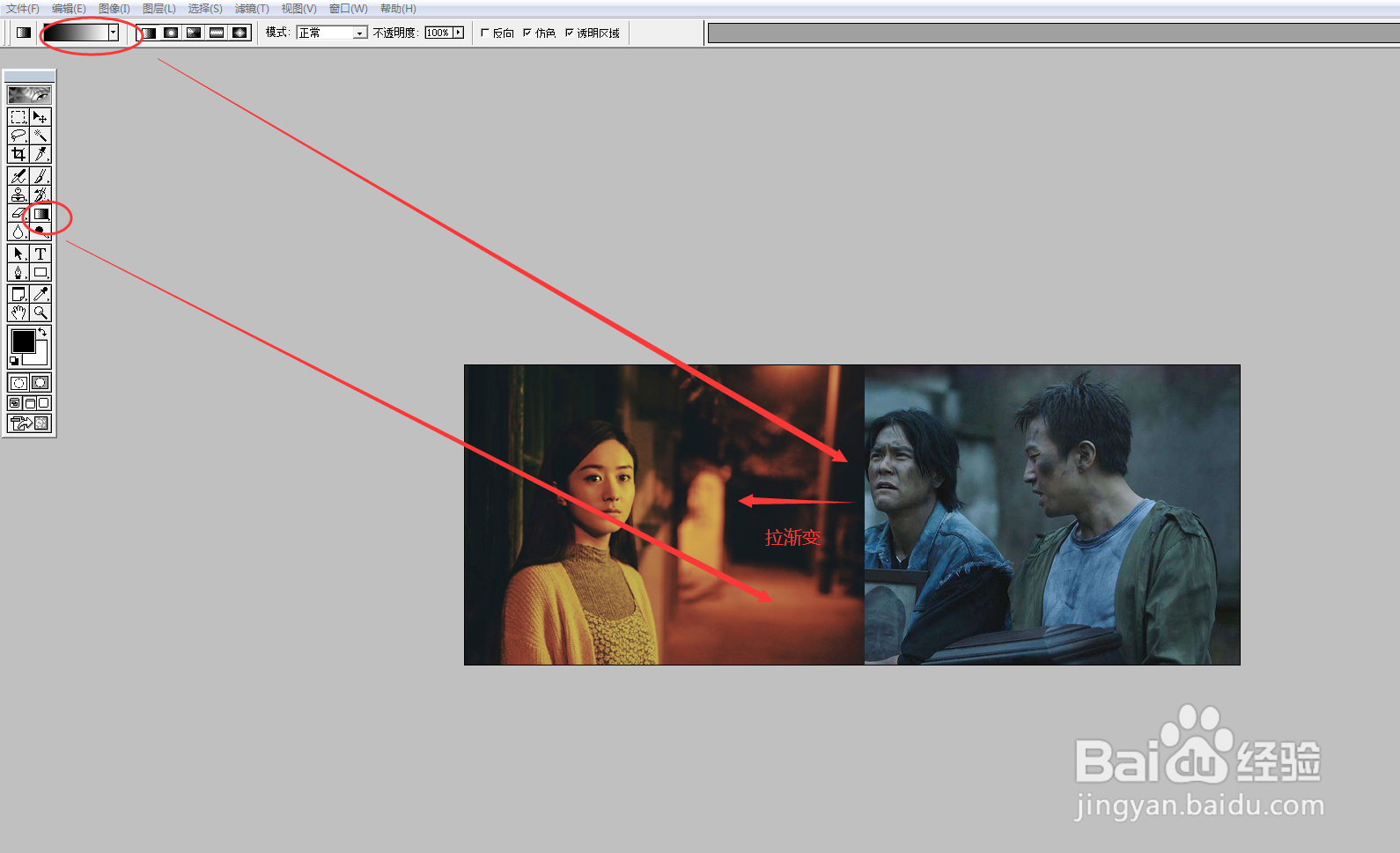Screen dimensions: 1400x853
Task: Choose Angle Gradient style
Action: click(x=194, y=33)
